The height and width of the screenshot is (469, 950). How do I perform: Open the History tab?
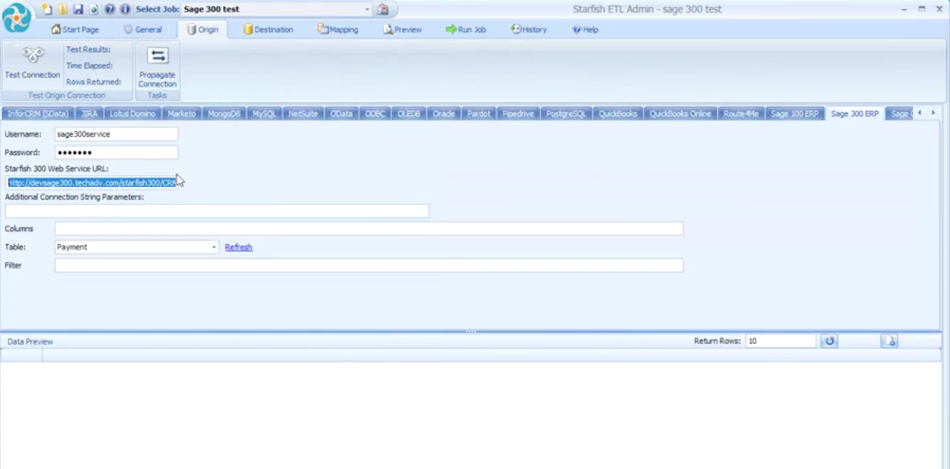point(528,29)
